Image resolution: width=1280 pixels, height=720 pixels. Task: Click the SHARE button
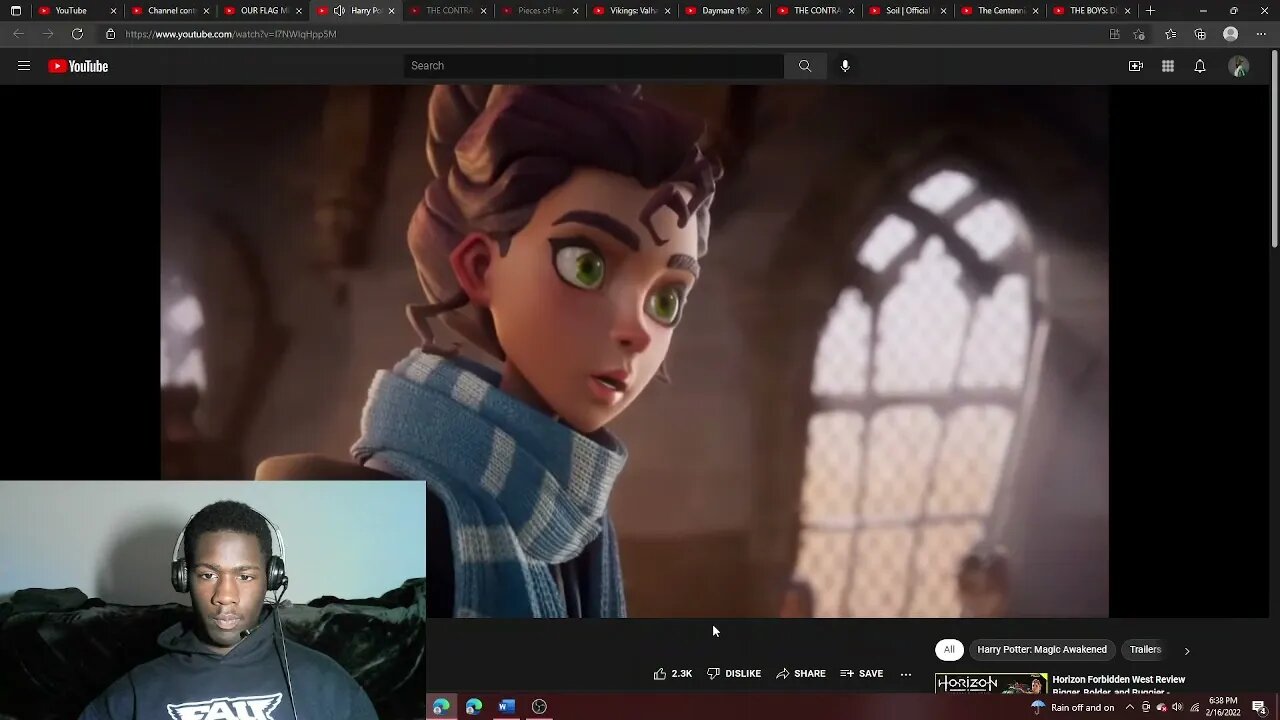(x=800, y=674)
